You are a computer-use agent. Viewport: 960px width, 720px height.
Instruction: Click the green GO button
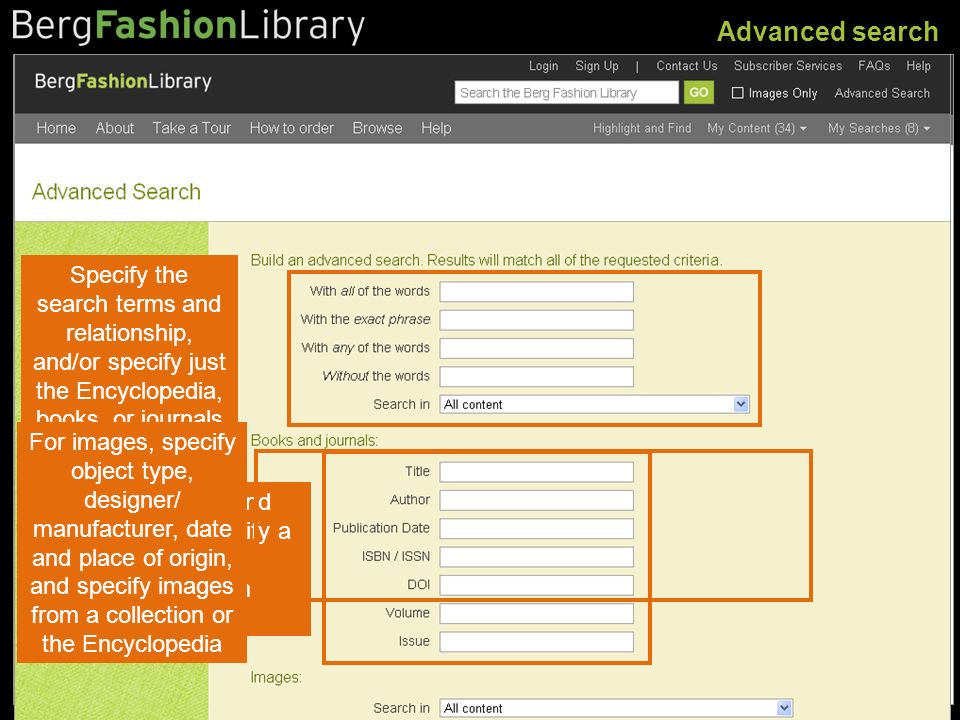699,92
